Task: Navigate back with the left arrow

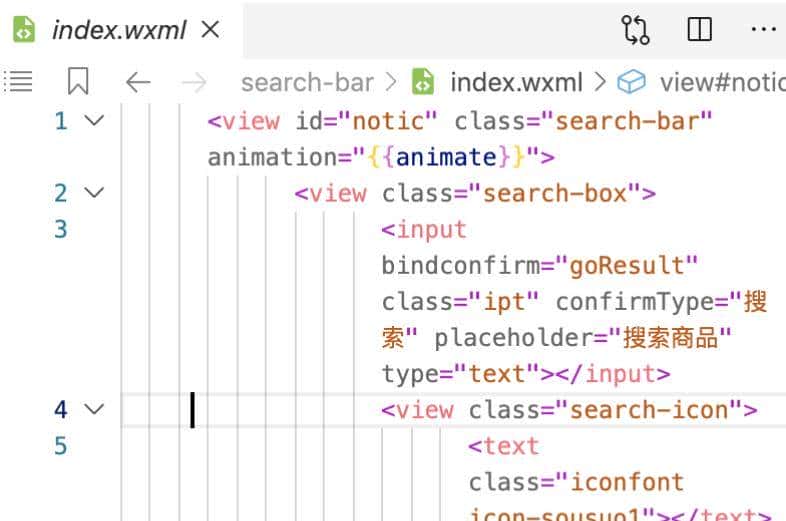Action: [138, 82]
